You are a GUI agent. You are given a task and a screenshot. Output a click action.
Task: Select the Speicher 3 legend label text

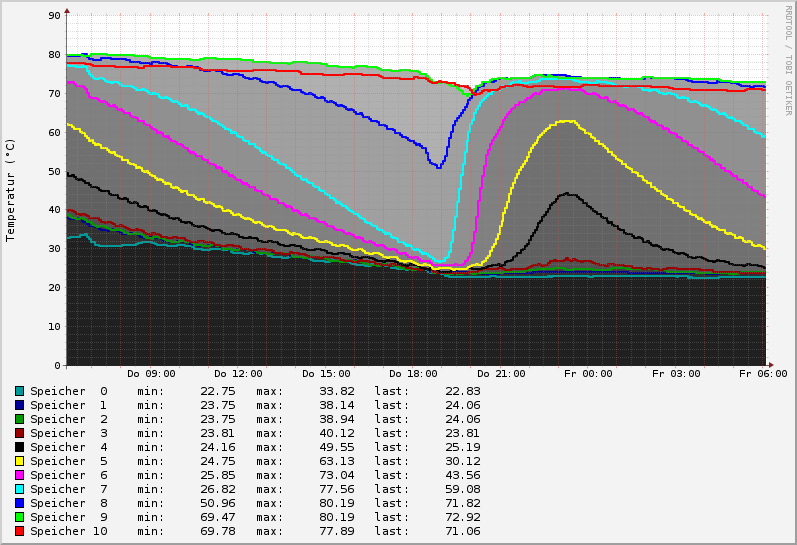[x=68, y=433]
